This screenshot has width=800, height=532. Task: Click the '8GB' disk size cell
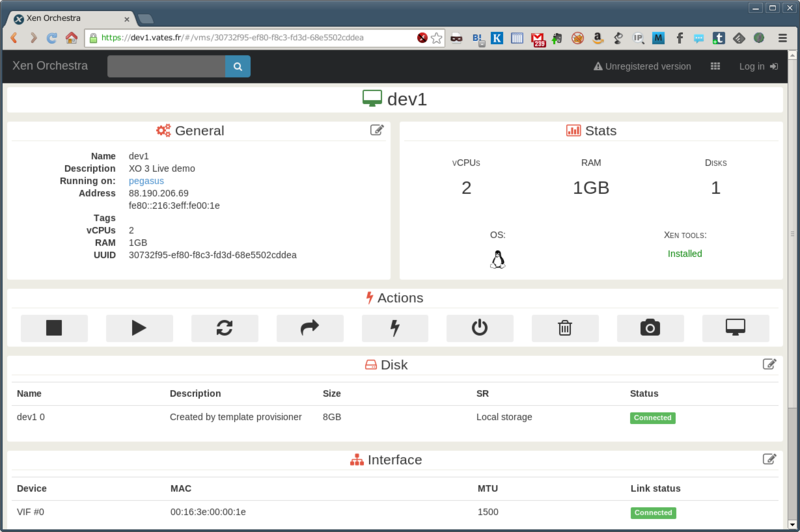[x=332, y=417]
